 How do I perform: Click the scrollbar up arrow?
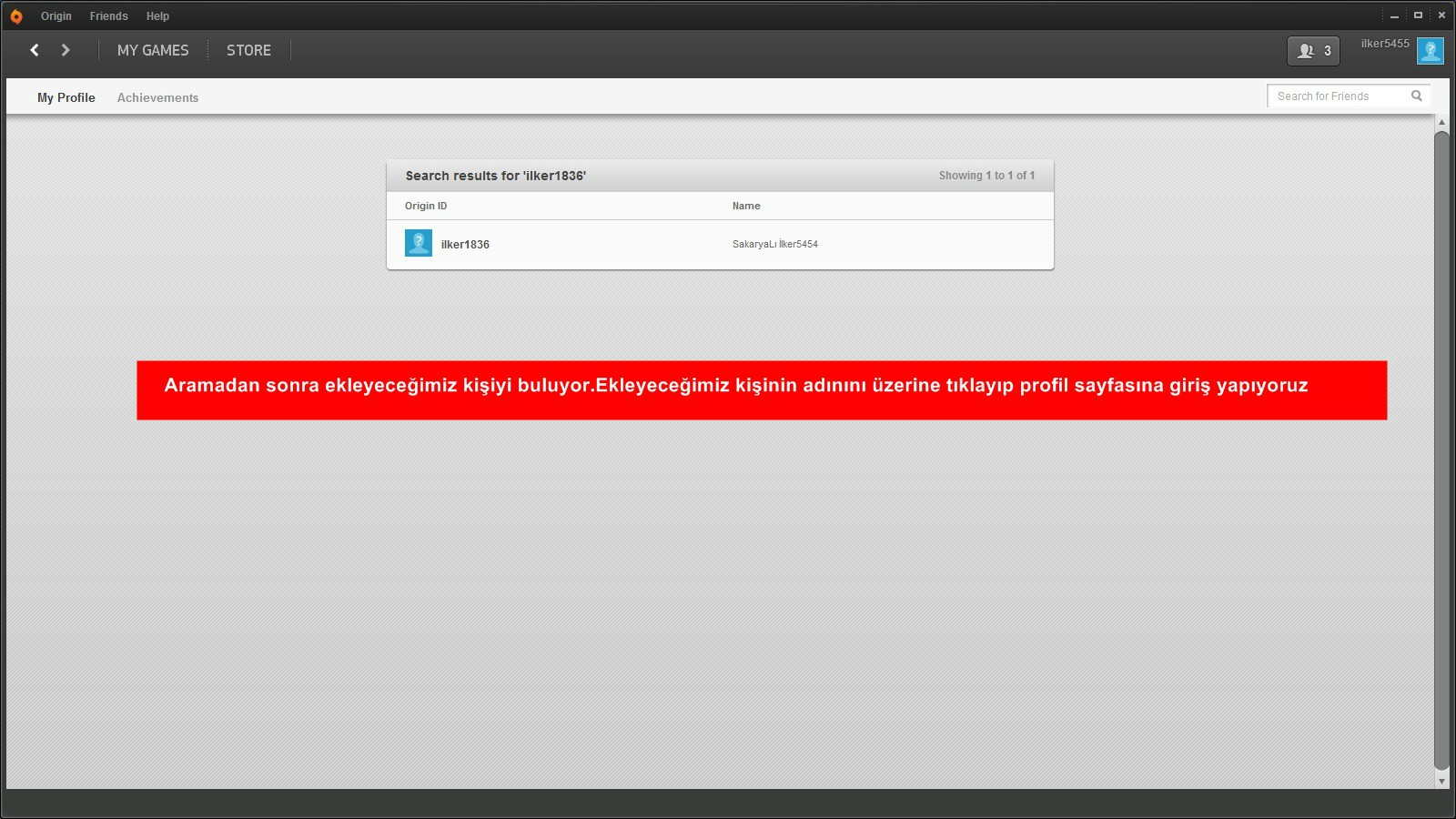1441,122
